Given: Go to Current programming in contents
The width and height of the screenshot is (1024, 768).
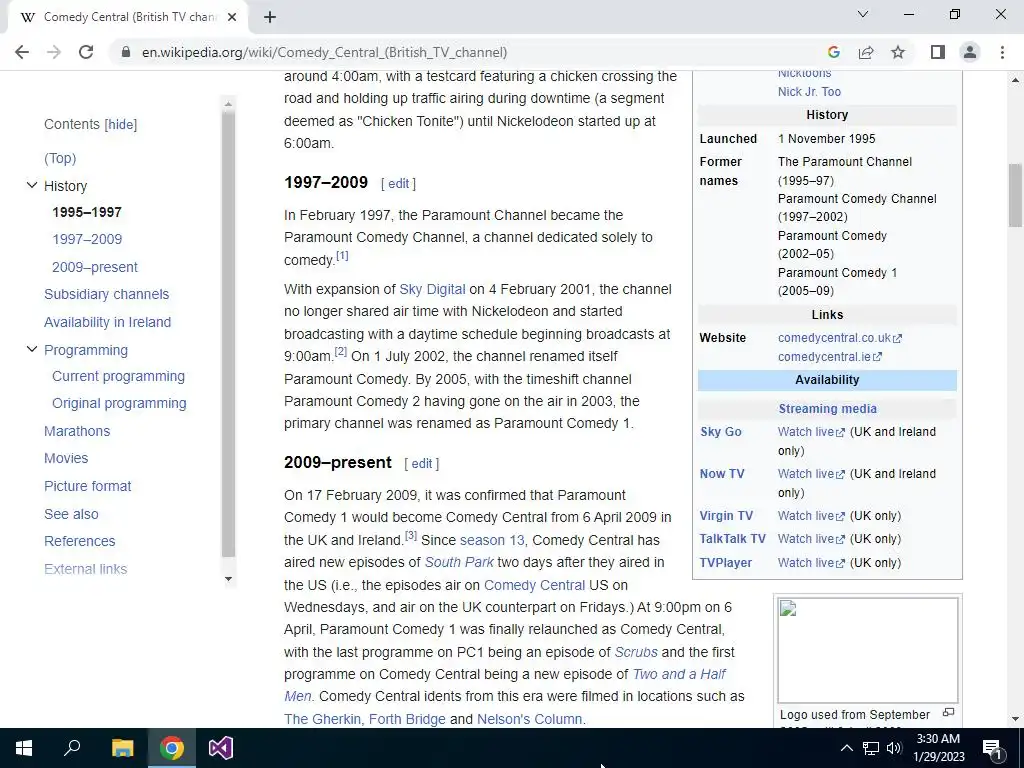Looking at the screenshot, I should 118,376.
